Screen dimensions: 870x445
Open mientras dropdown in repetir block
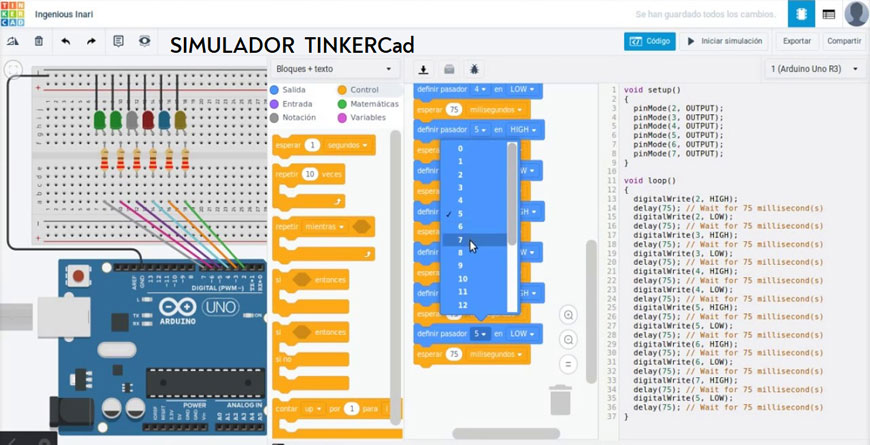click(326, 227)
